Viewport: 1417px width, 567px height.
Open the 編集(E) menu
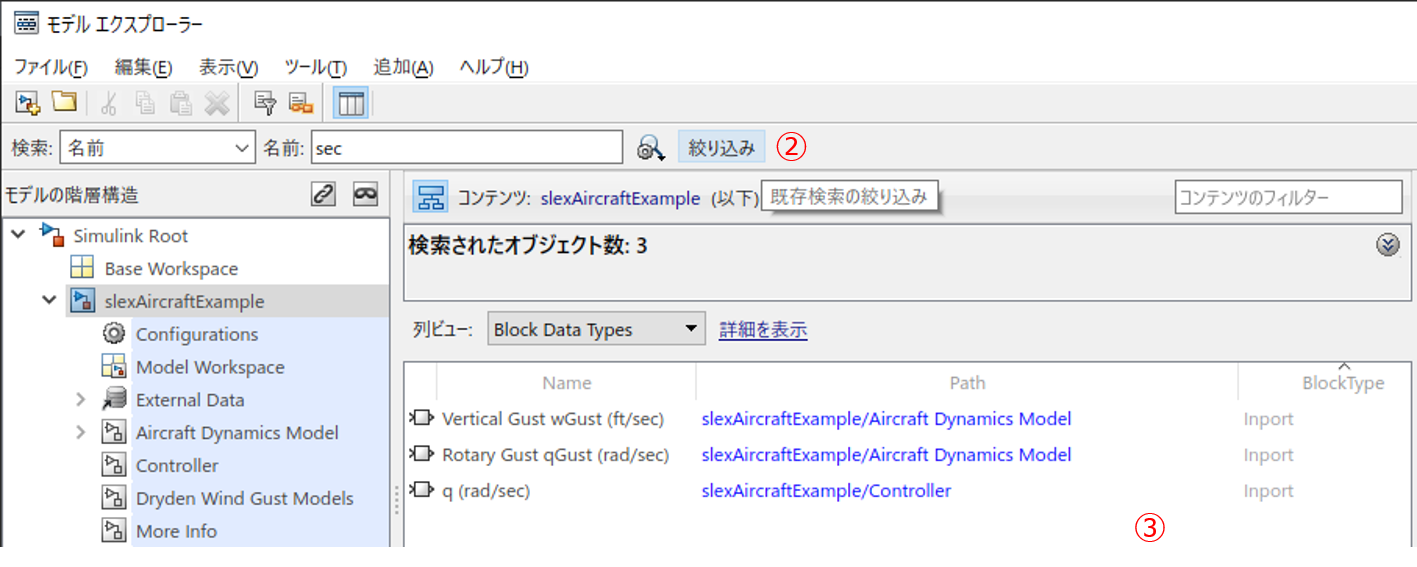[143, 67]
